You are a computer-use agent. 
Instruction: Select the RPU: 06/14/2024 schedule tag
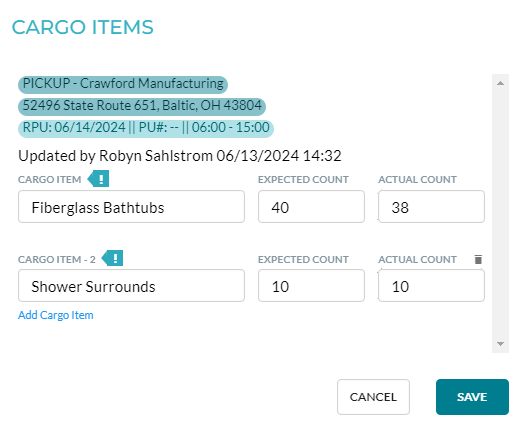pyautogui.click(x=146, y=129)
